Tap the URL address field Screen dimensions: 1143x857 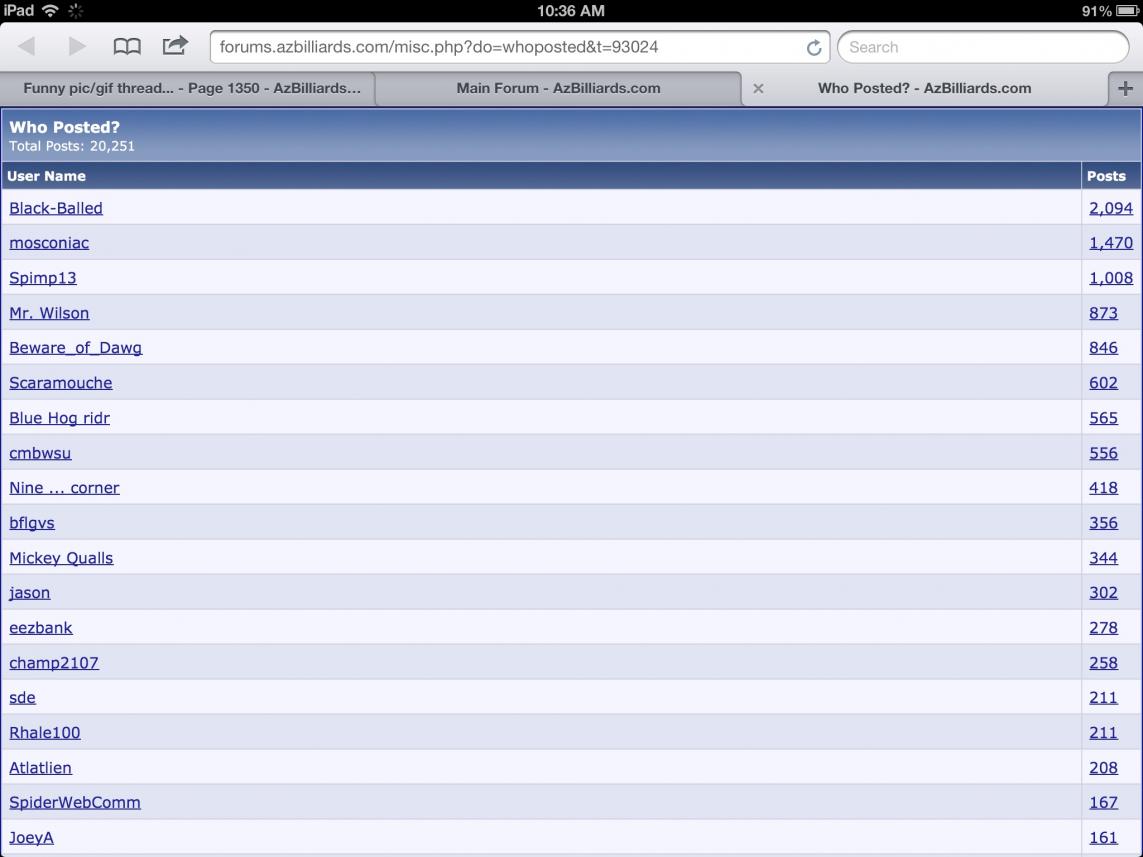tap(505, 47)
